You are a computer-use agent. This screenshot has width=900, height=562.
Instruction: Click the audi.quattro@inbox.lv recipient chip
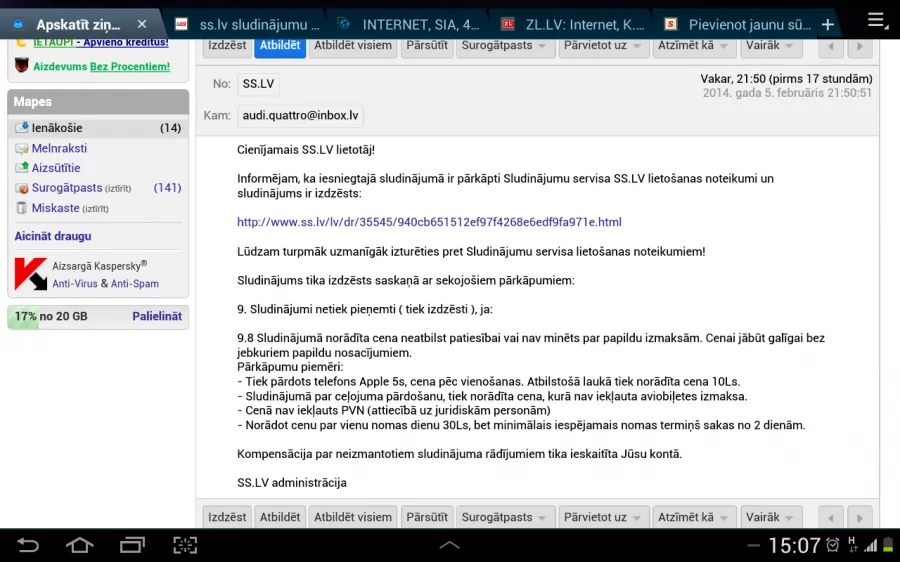click(300, 115)
